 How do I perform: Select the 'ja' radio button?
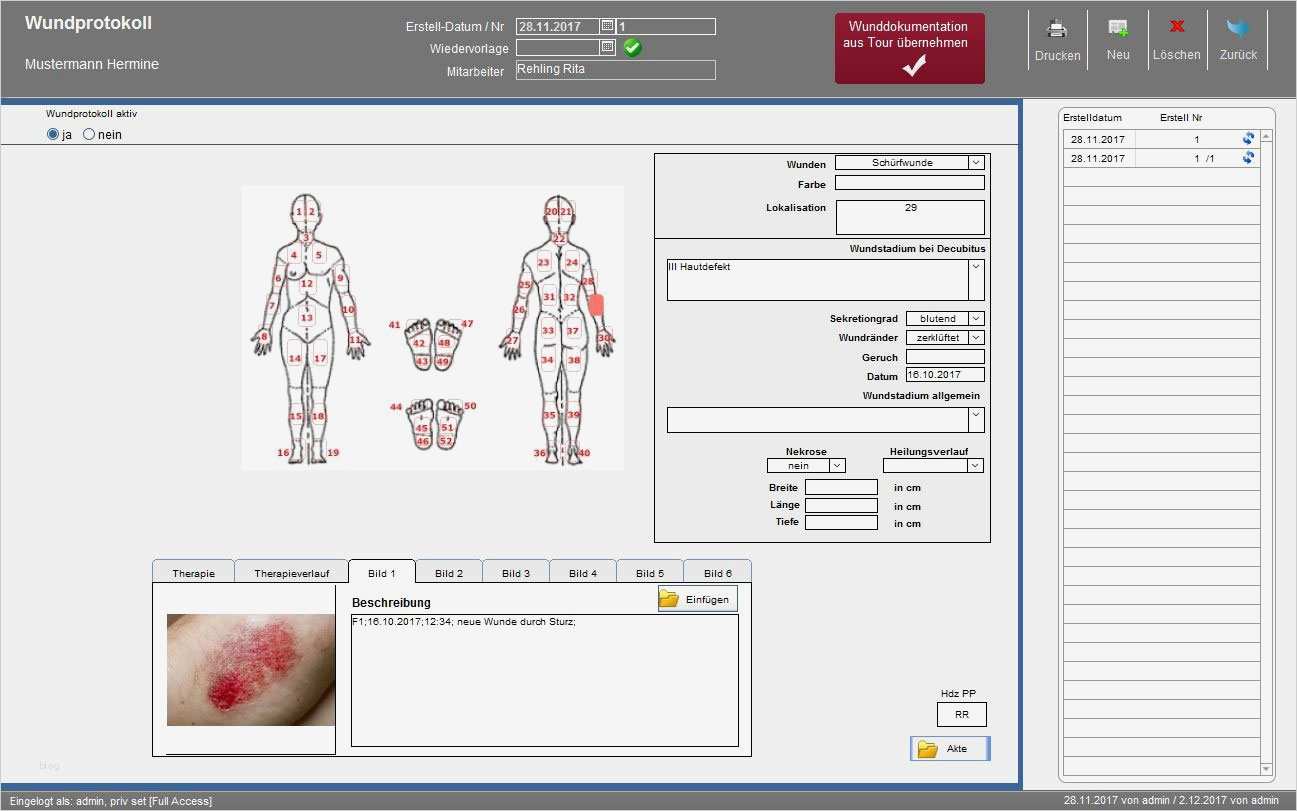53,135
